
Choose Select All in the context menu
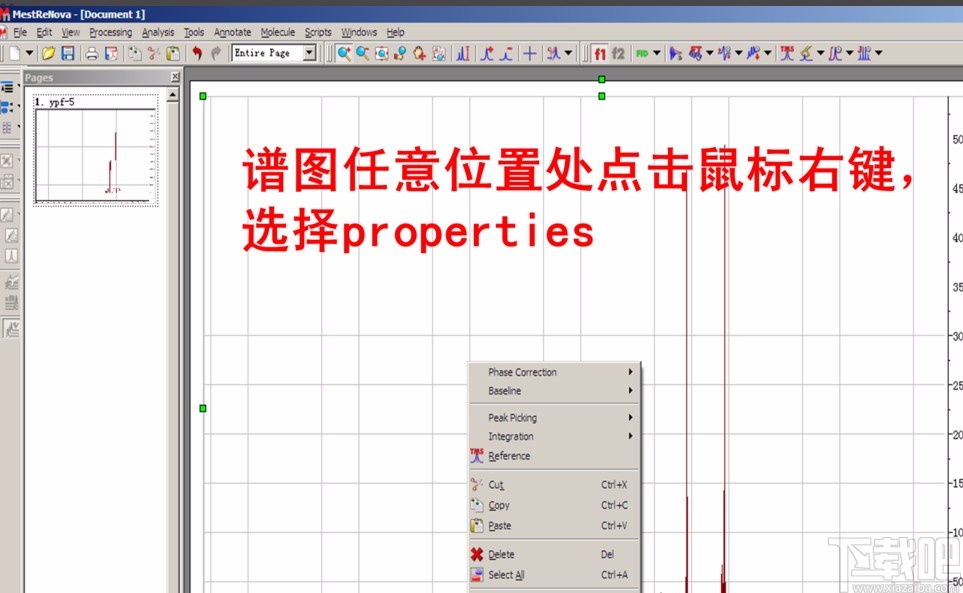tap(555, 575)
